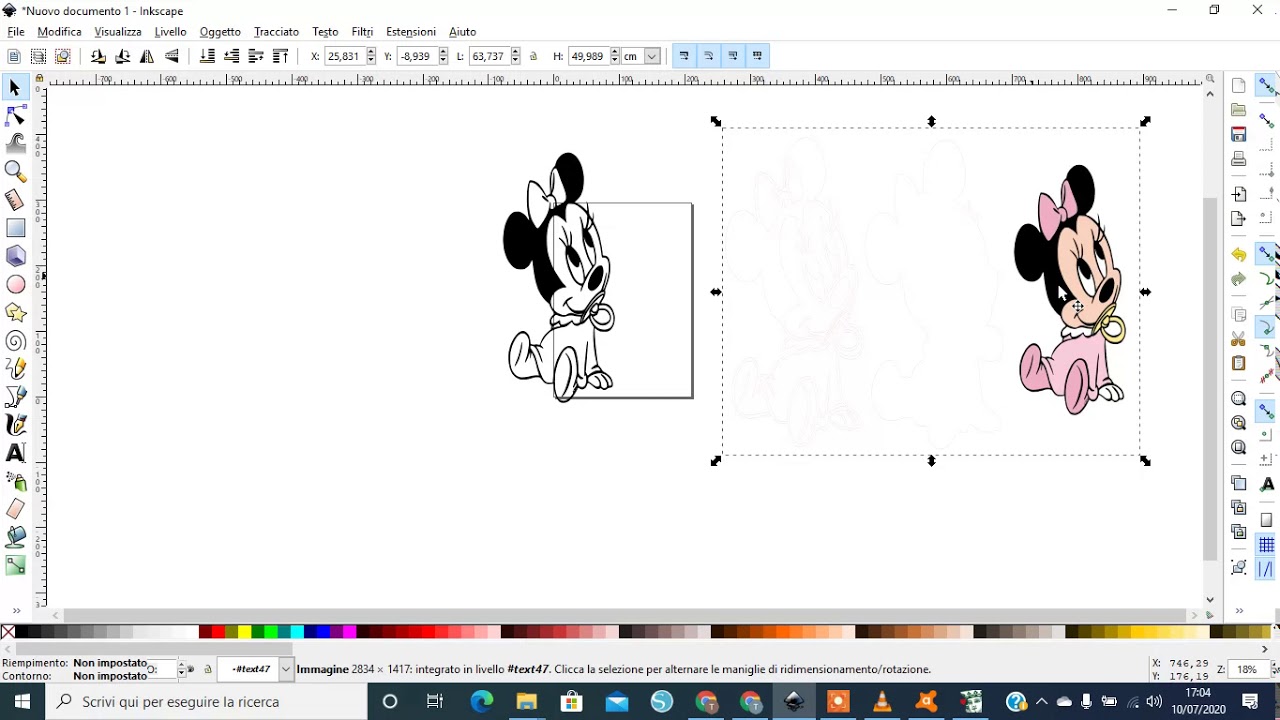The width and height of the screenshot is (1280, 720).
Task: Select the Gradient tool
Action: 15,565
